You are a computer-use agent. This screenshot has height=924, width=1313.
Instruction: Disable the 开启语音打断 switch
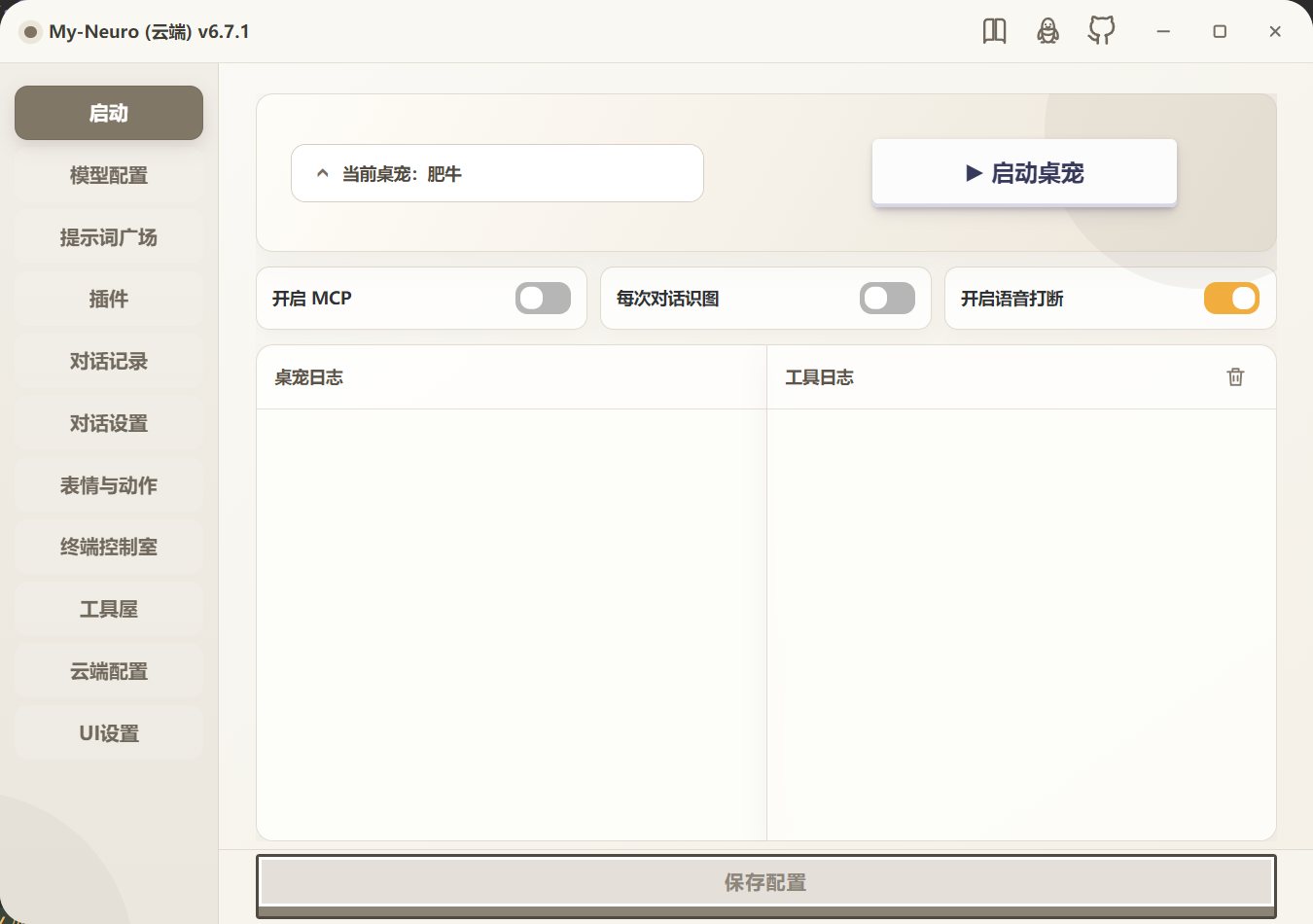1231,299
